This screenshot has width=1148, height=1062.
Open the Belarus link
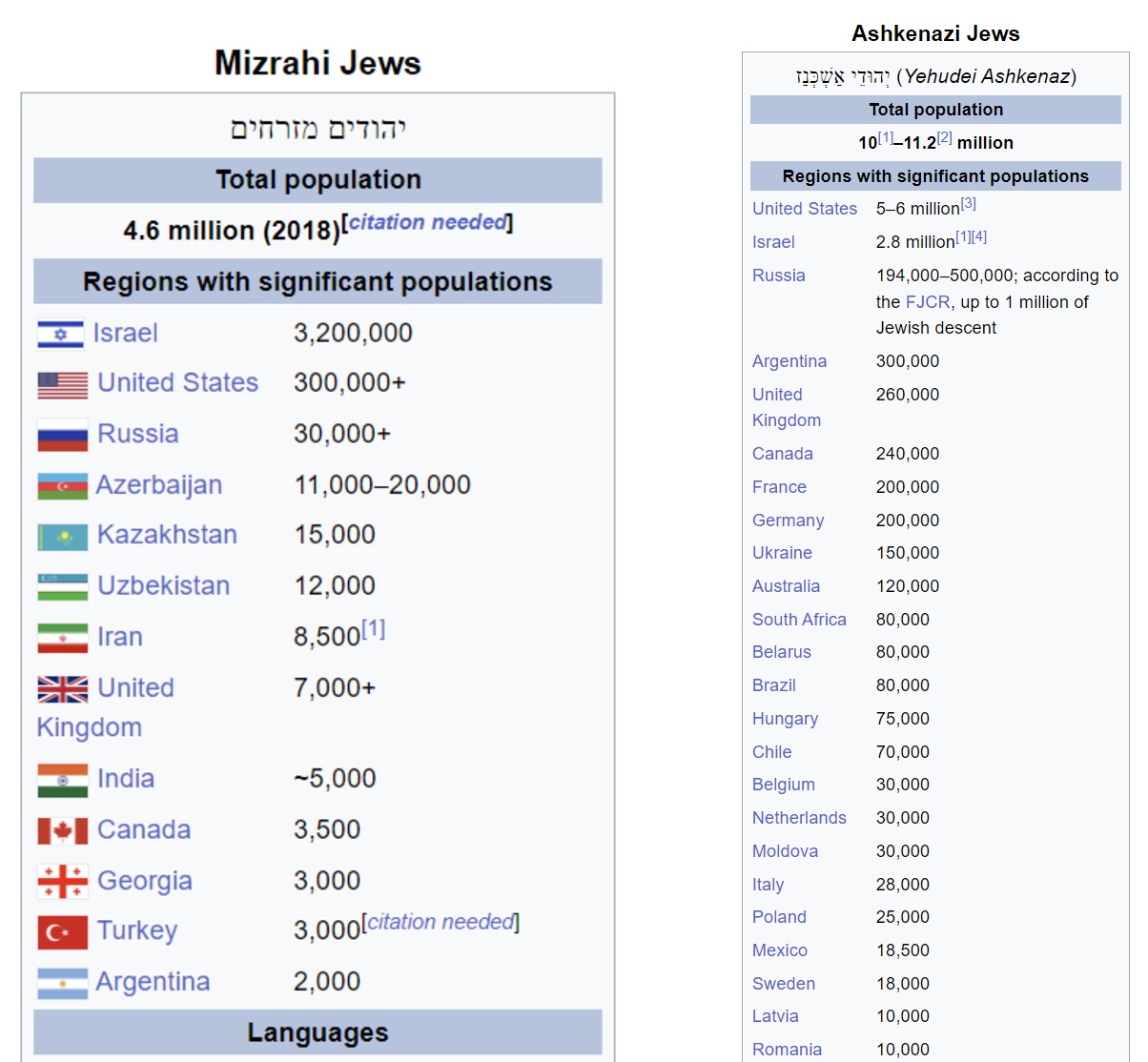(781, 652)
